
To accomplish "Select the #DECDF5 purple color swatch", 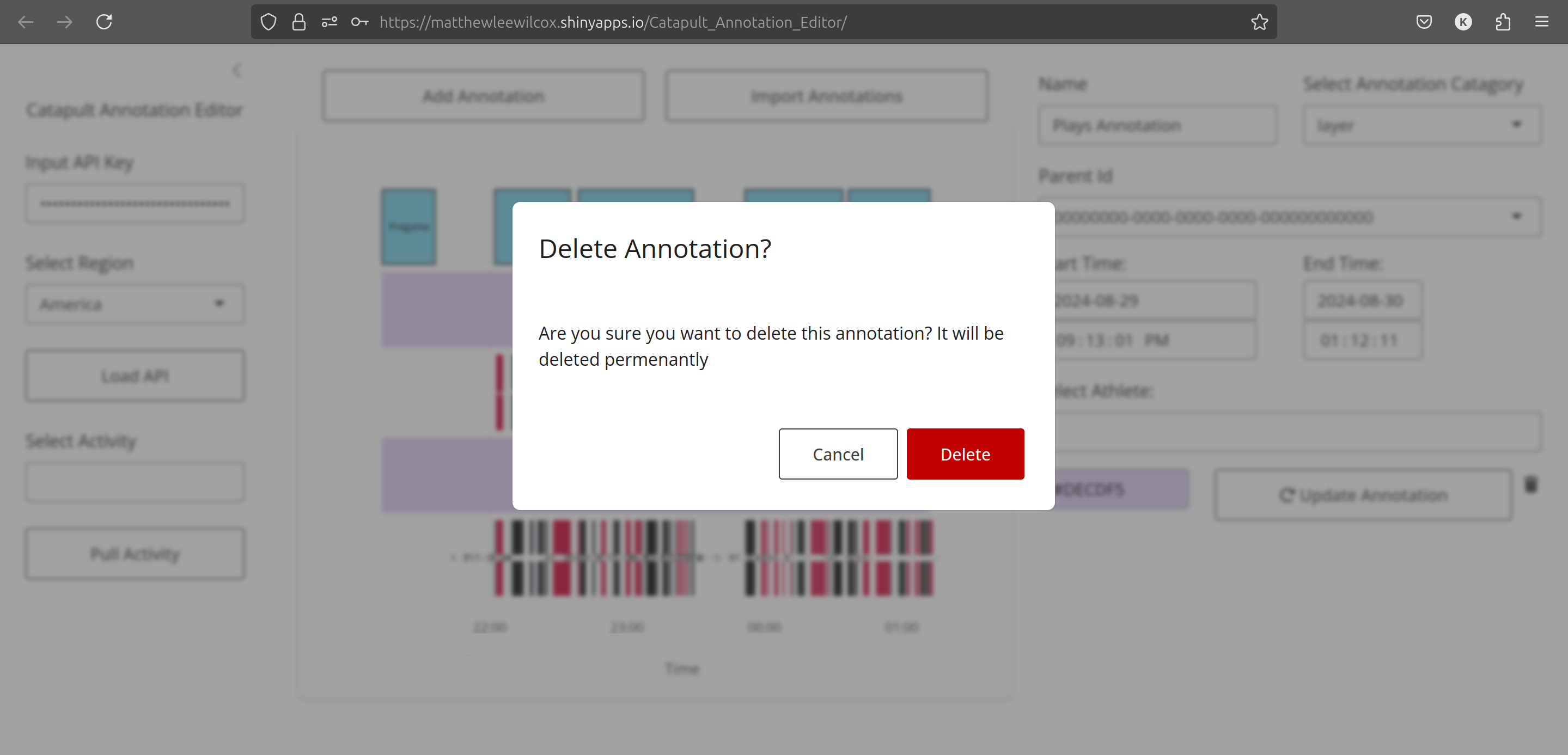I will (x=1119, y=488).
